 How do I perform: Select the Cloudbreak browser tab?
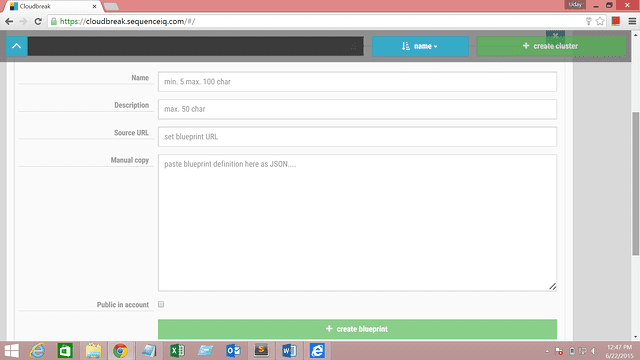(53, 6)
